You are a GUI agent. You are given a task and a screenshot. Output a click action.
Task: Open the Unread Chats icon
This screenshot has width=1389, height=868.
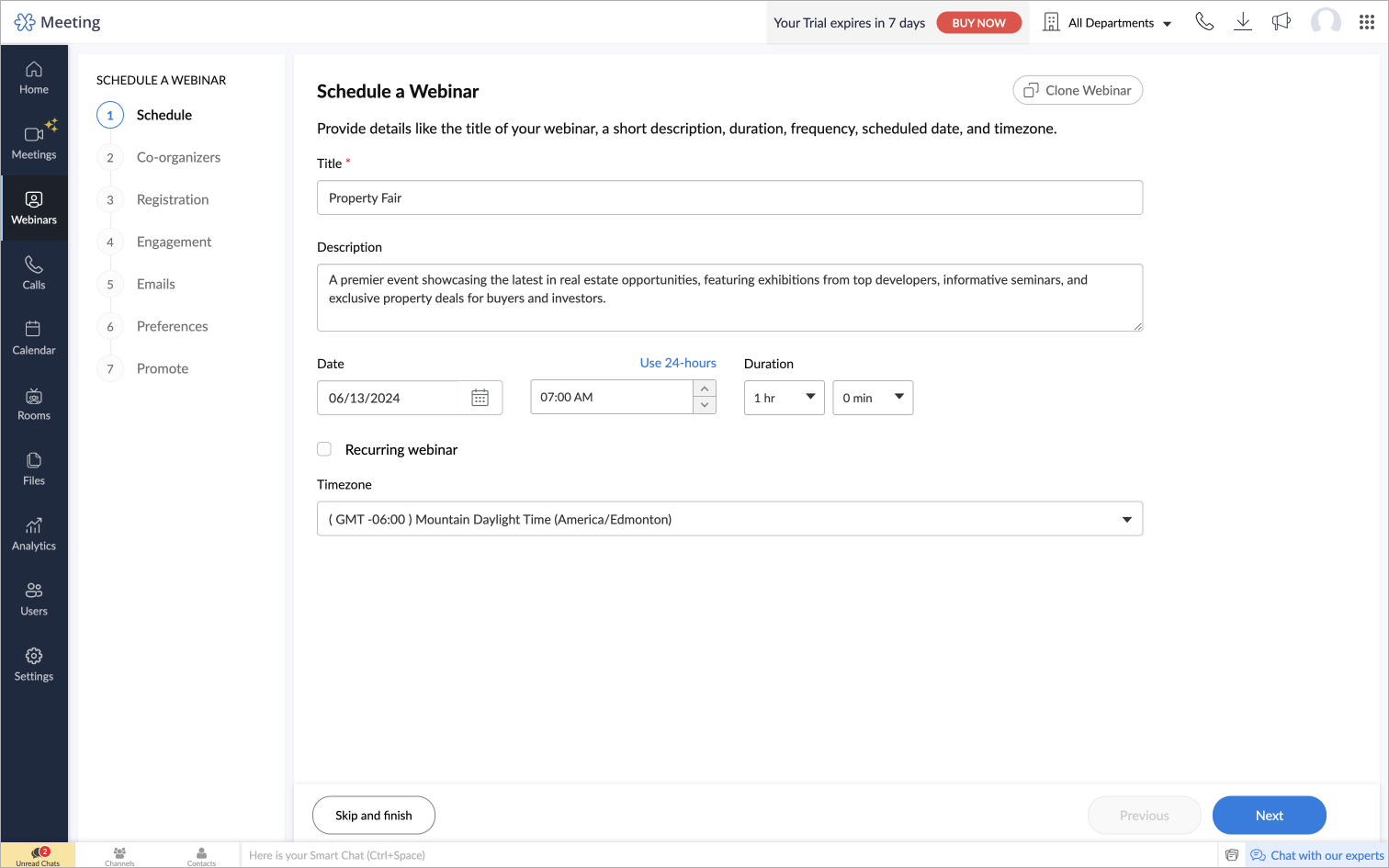point(39,855)
